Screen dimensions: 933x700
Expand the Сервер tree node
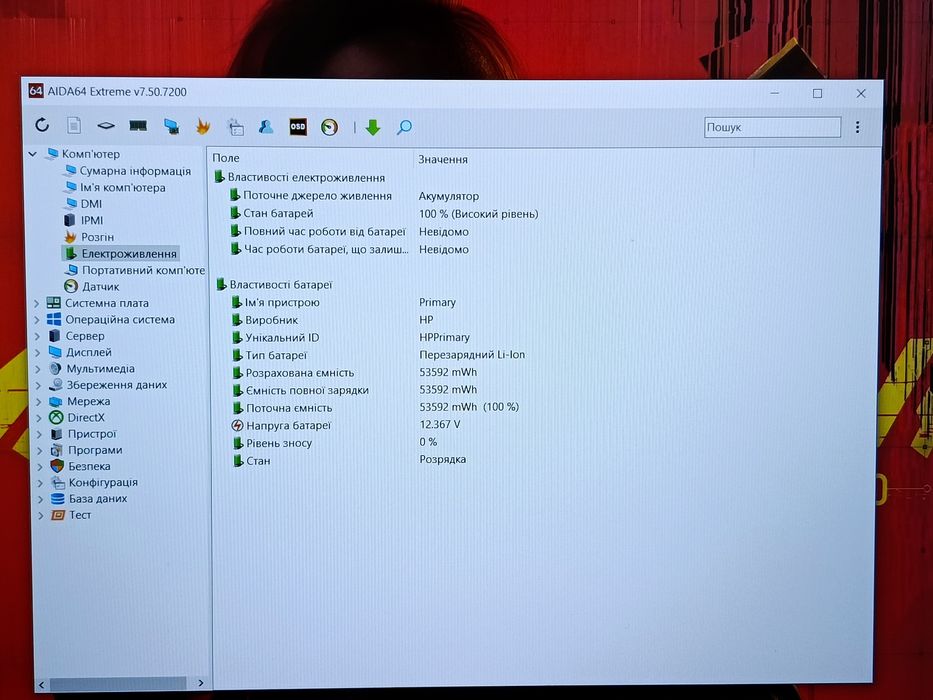coord(37,336)
